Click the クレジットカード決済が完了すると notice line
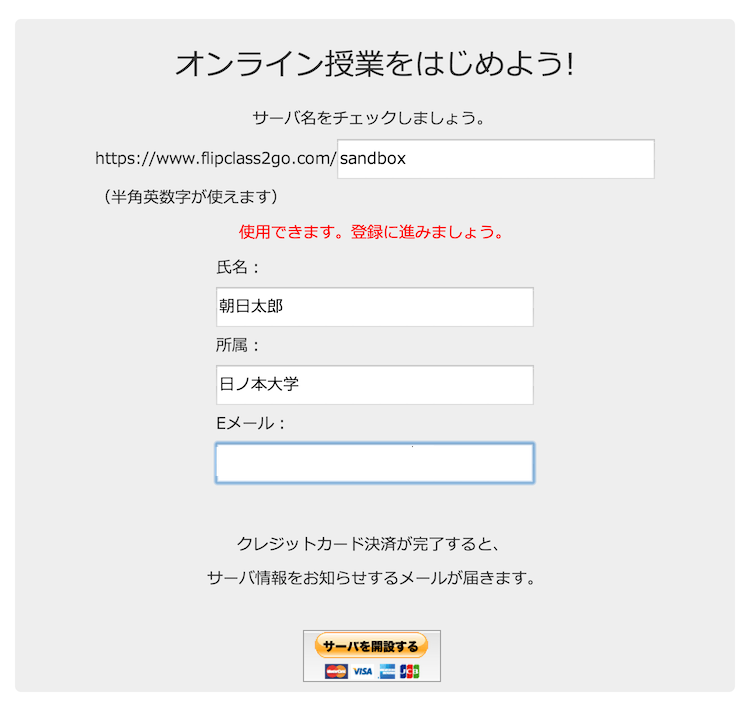 pyautogui.click(x=369, y=544)
